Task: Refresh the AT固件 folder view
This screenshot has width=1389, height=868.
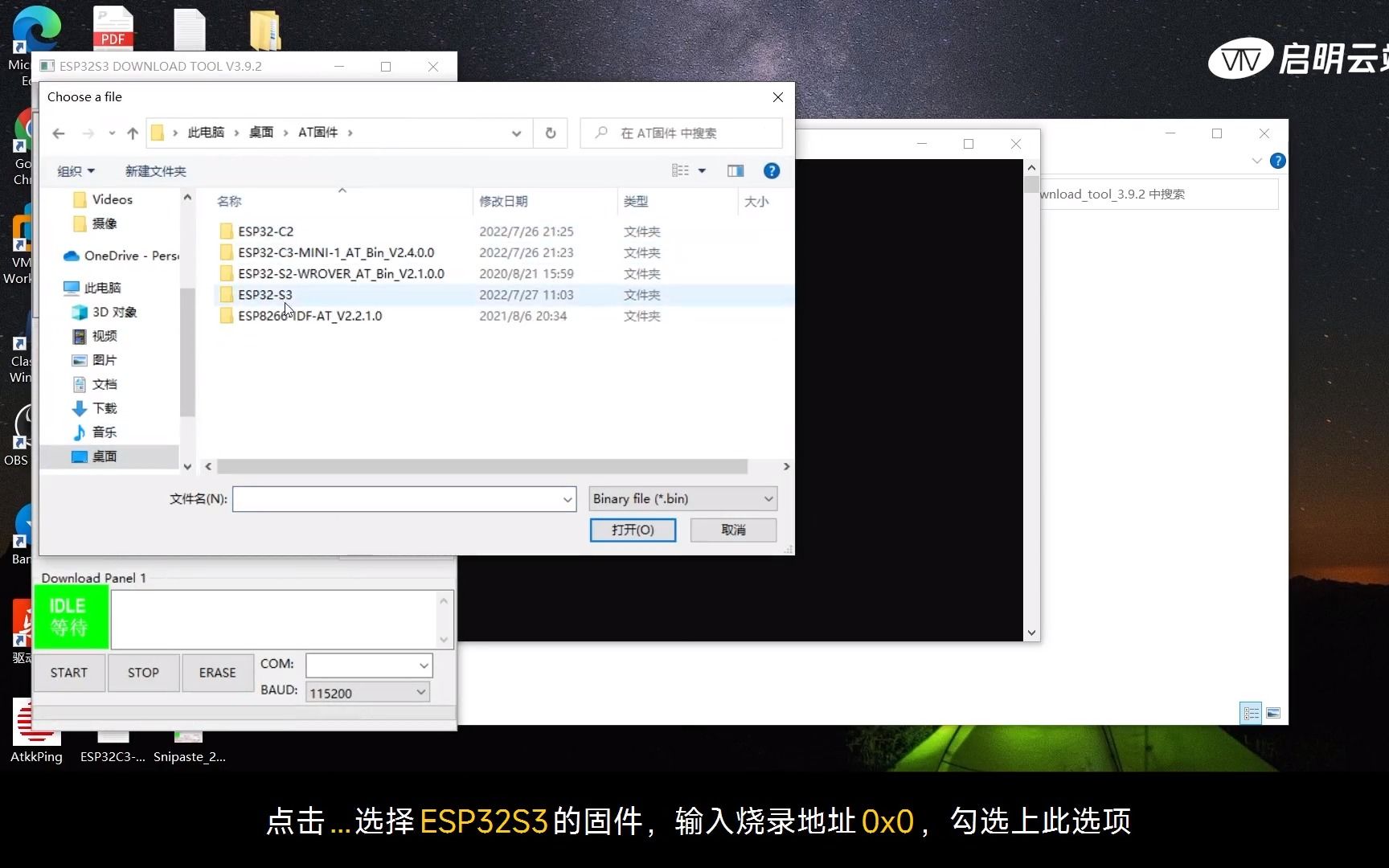Action: tap(551, 133)
